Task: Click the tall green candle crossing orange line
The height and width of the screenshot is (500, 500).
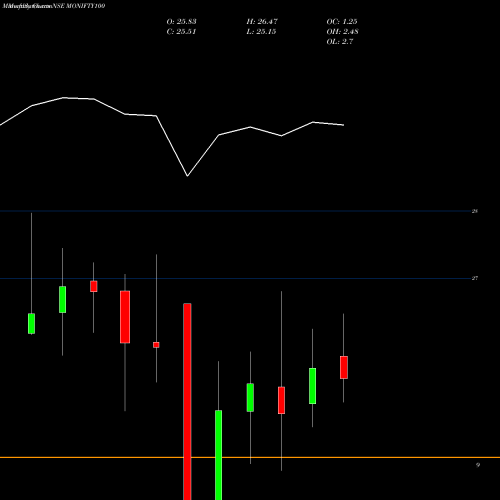Action: click(218, 455)
